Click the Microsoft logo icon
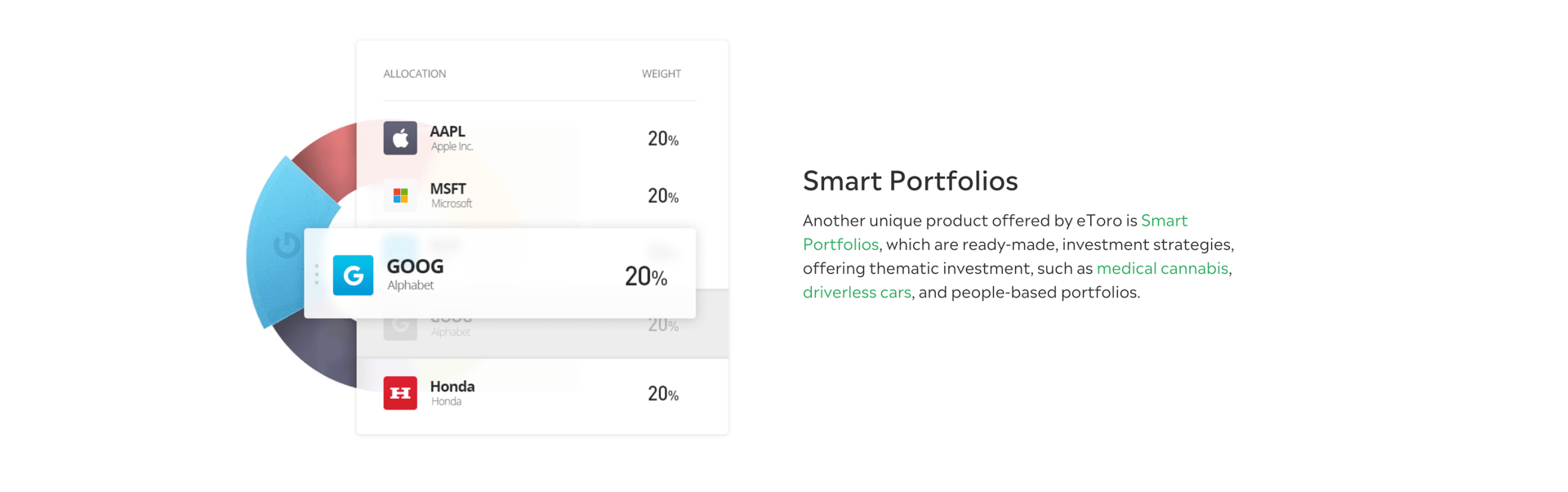The width and height of the screenshot is (1568, 492). 400,195
